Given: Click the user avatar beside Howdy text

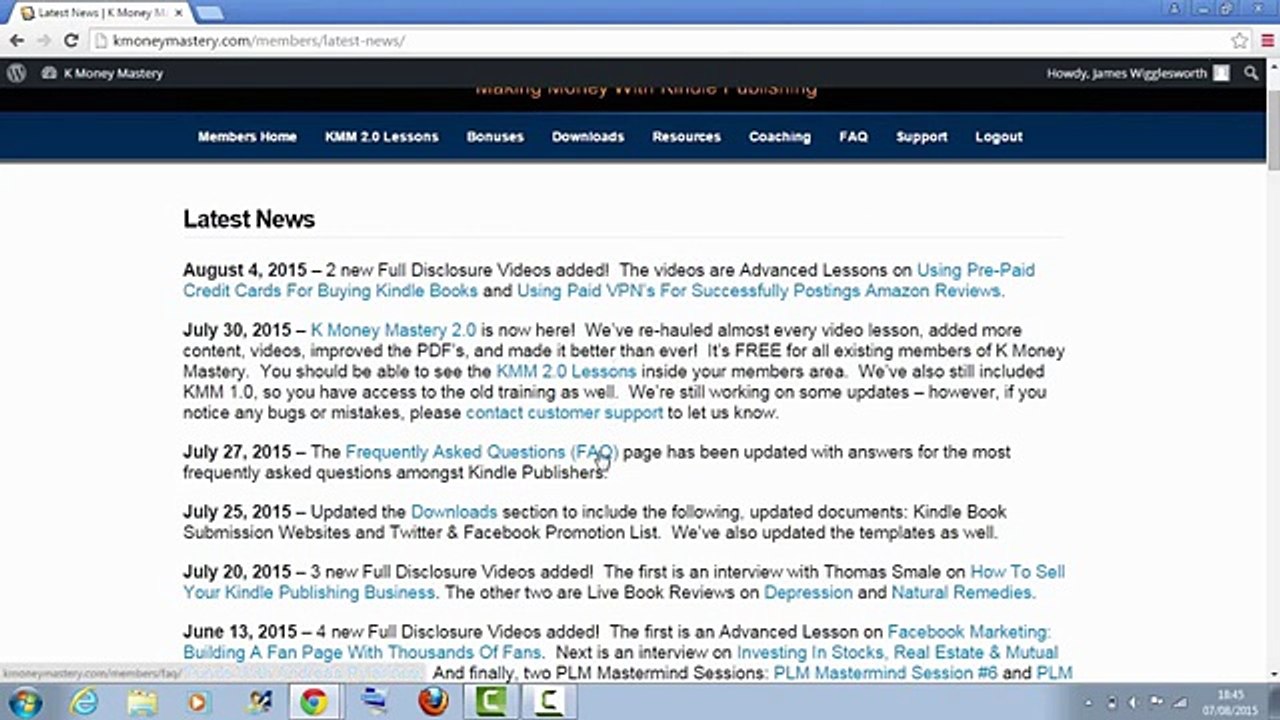Looking at the screenshot, I should pos(1221,73).
